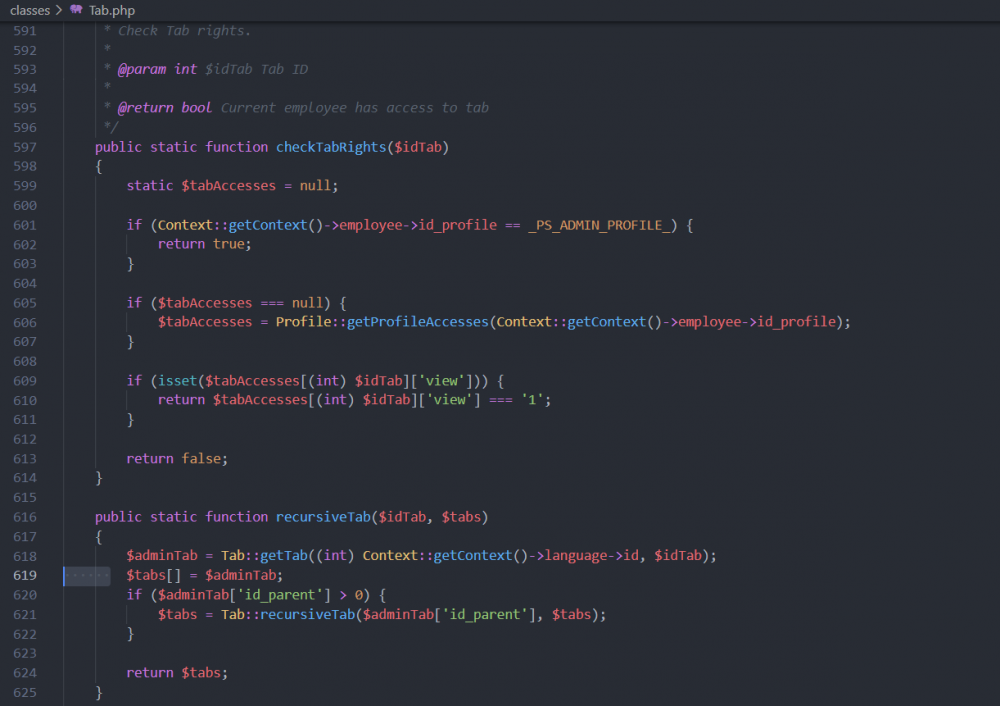This screenshot has height=706, width=1000.
Task: Click the 'classes' breadcrumb folder
Action: click(30, 10)
